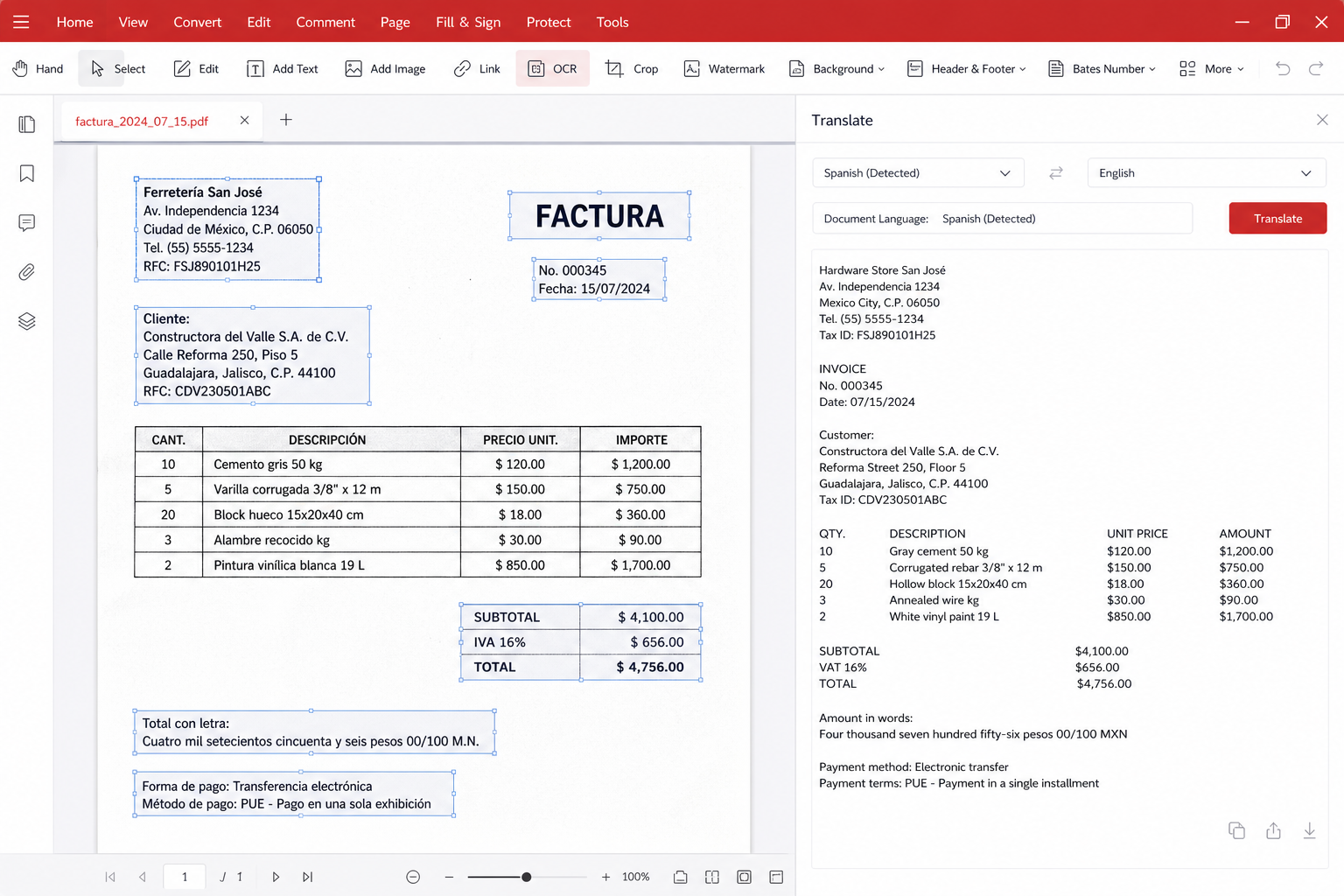Image resolution: width=1344 pixels, height=896 pixels.
Task: Toggle the reading layout view icon
Action: tap(776, 877)
